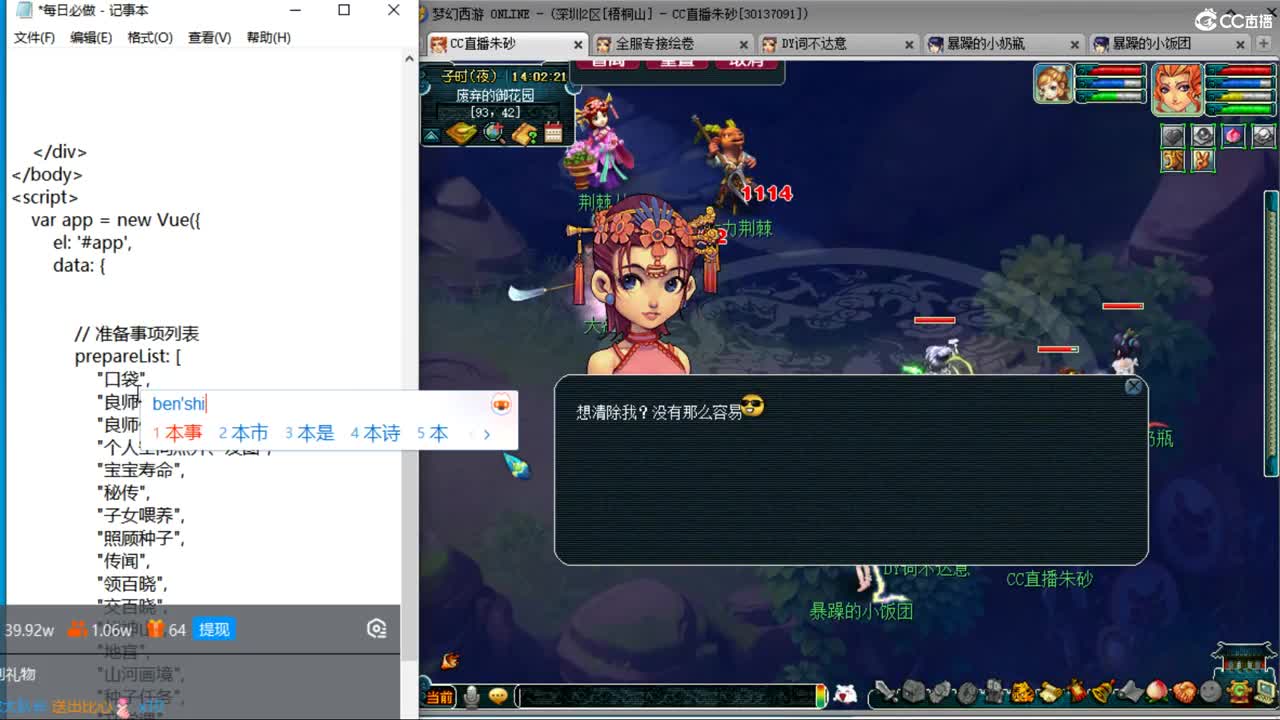Screen dimensions: 1280x720
Task: Open the 帮助(H) menu in Notepad
Action: tap(268, 37)
